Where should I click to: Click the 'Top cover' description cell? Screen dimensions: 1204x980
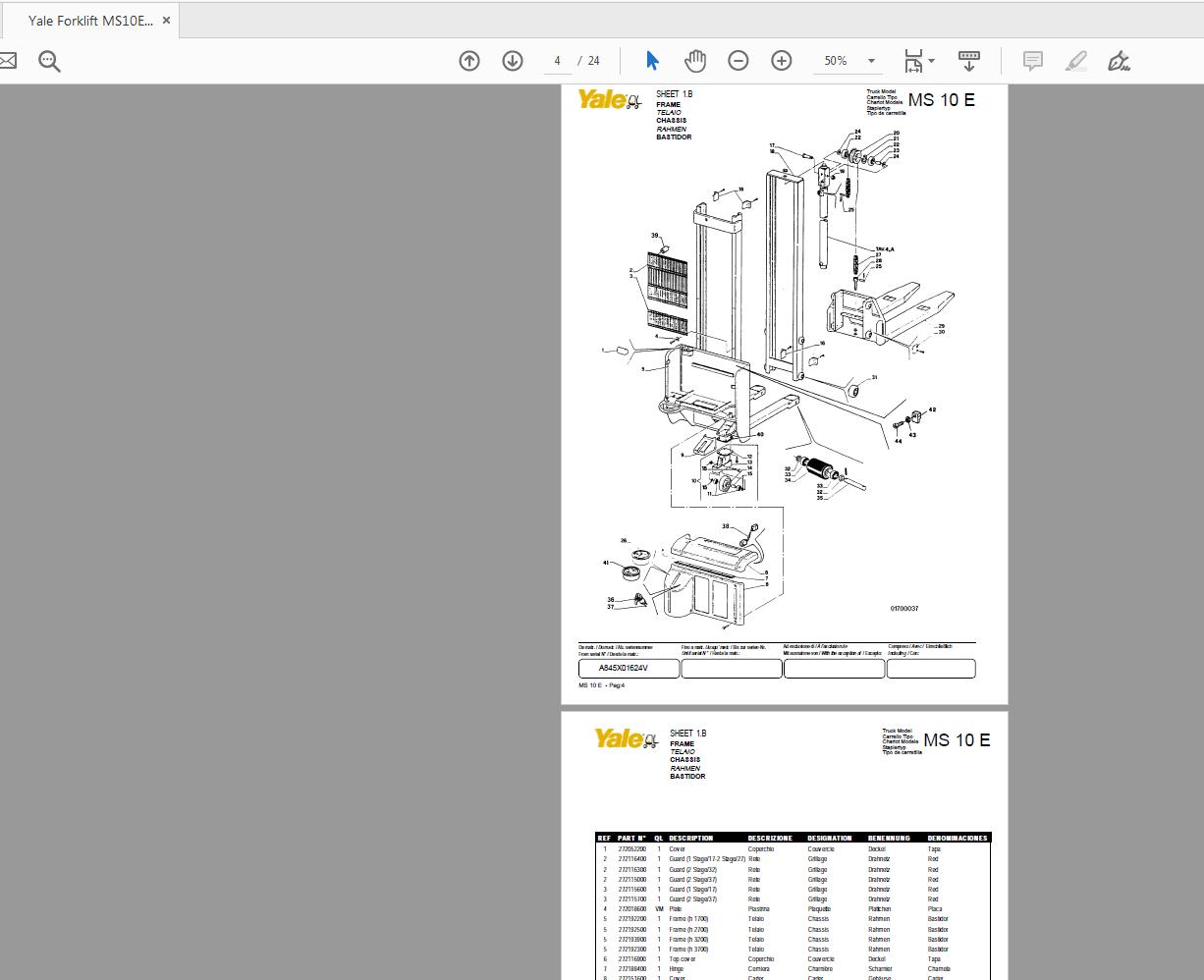click(x=683, y=959)
